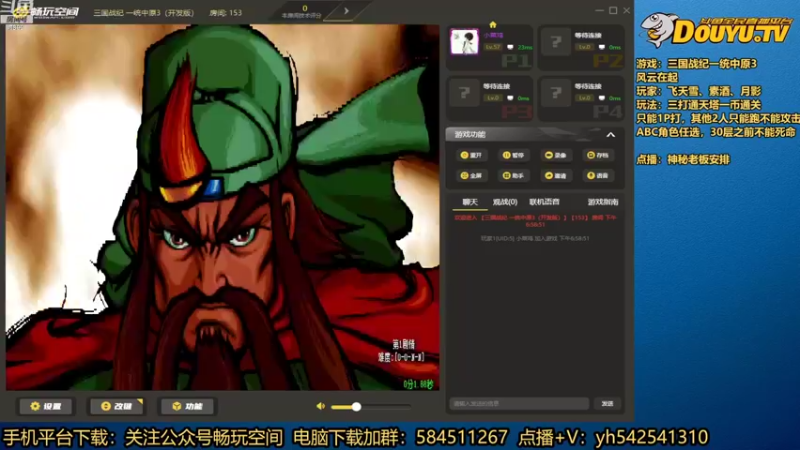Pause the game with 暂停 button
Screen dimensions: 800x450
point(513,155)
